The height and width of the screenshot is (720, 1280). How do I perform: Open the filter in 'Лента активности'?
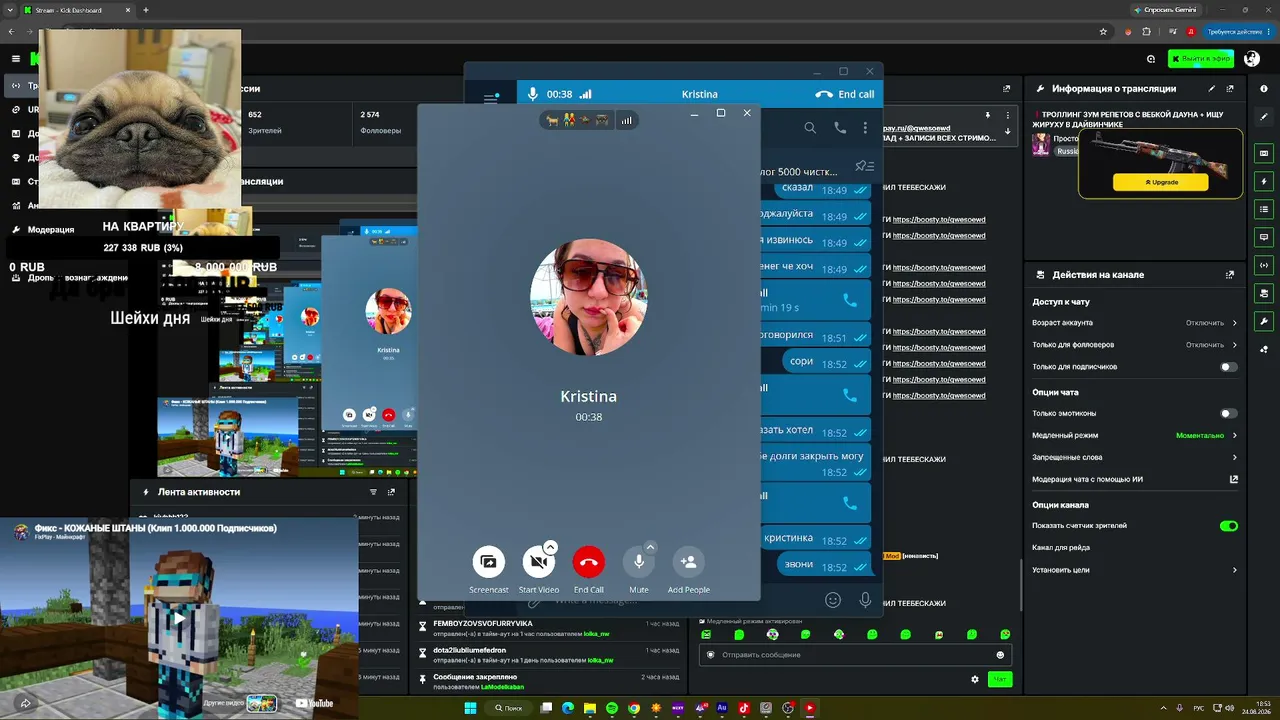(374, 492)
